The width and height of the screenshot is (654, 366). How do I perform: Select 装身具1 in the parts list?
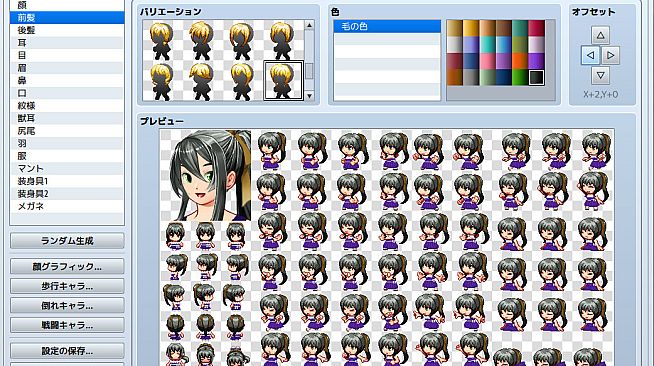67,181
